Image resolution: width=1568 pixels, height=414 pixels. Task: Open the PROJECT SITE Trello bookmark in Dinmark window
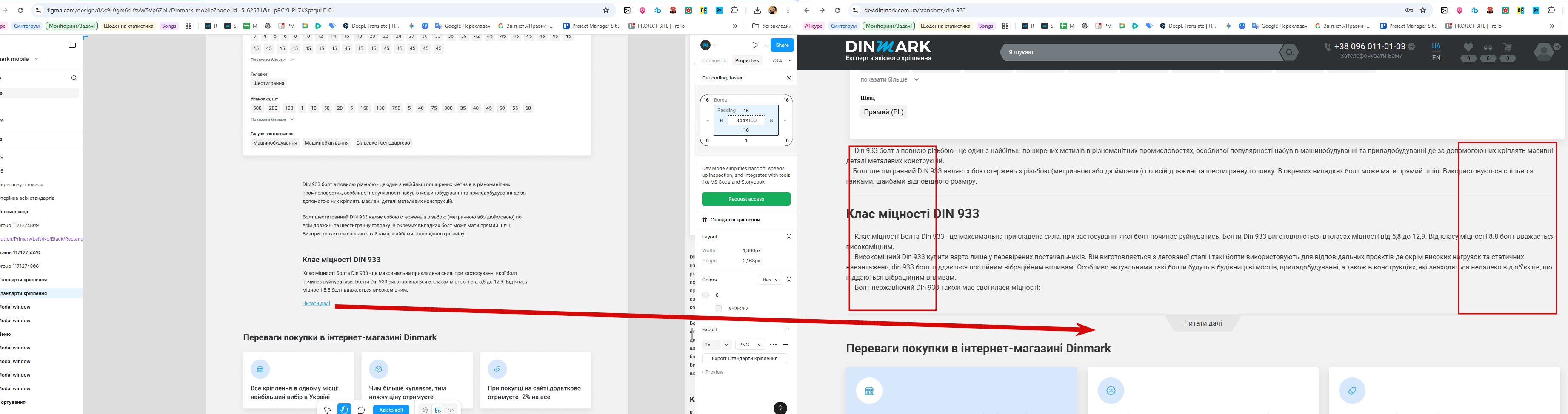pyautogui.click(x=1473, y=26)
